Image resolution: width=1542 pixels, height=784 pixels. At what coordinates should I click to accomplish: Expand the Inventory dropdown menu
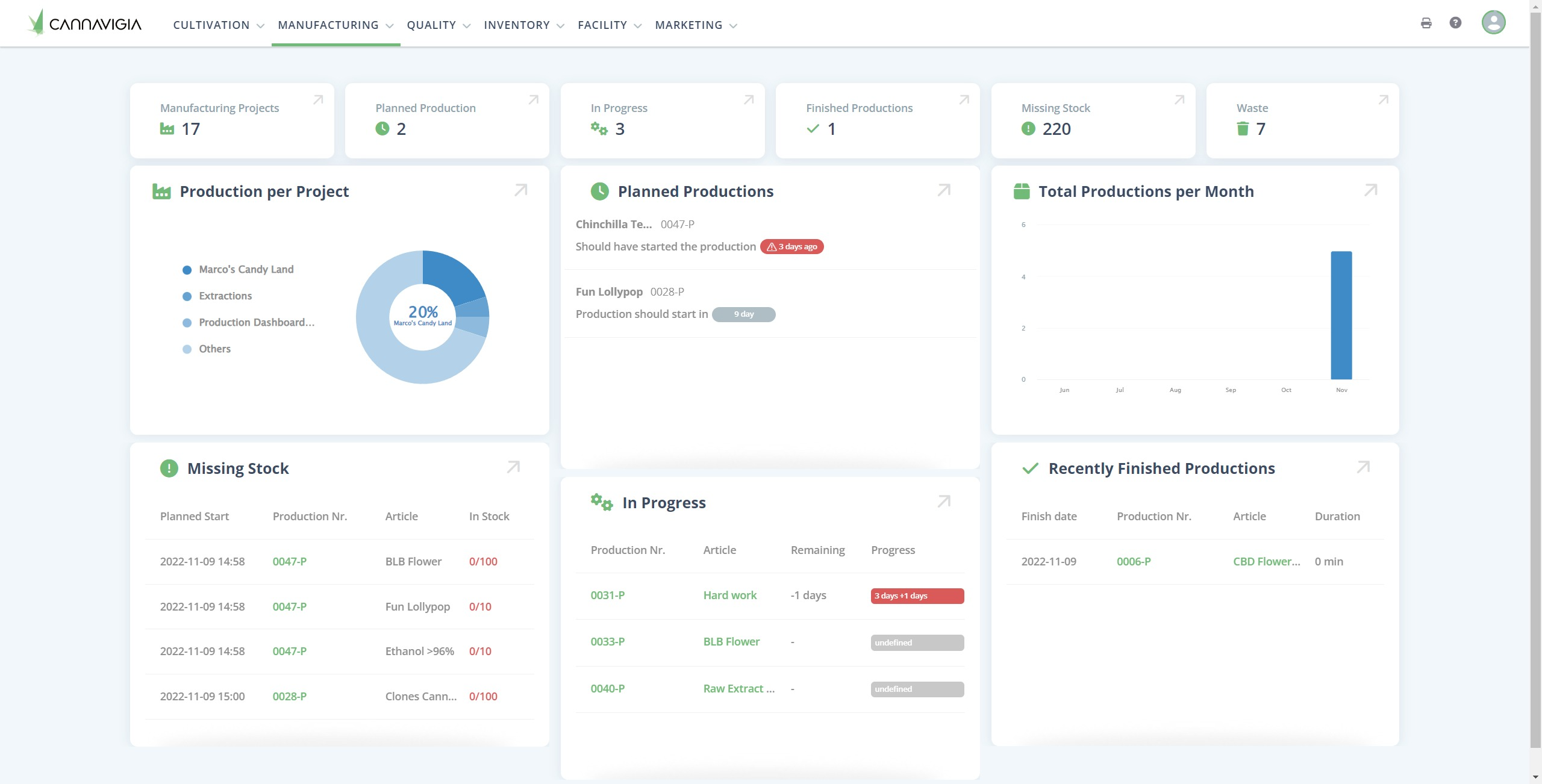(x=523, y=25)
